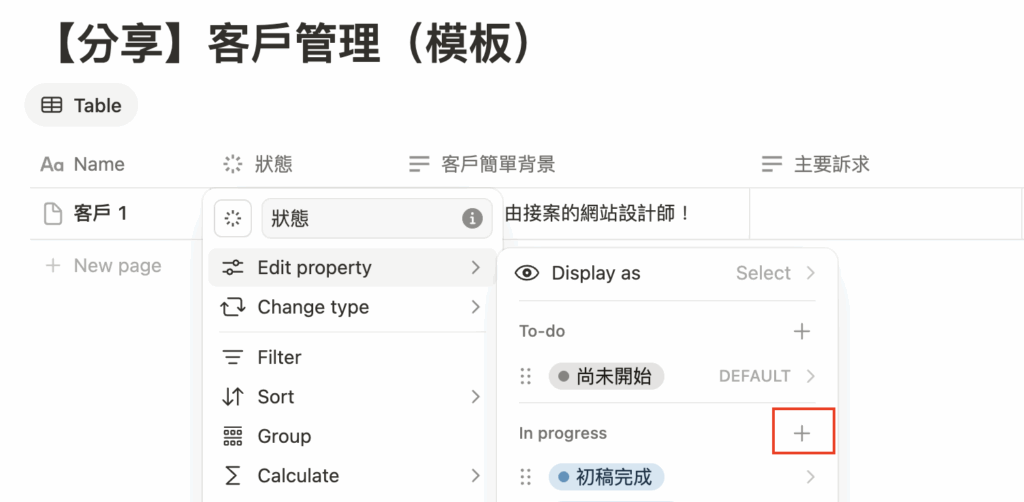
Task: Choose Filter from the property menu
Action: coord(279,357)
